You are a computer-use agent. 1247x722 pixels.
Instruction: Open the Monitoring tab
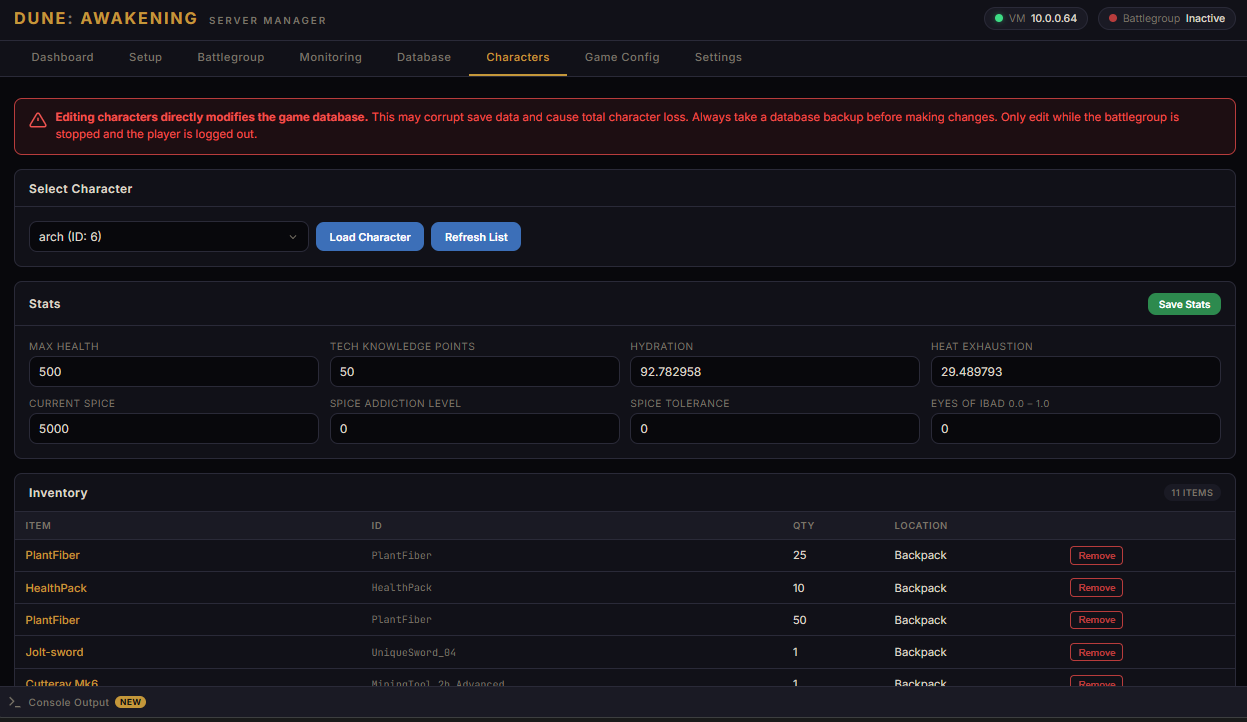[331, 57]
